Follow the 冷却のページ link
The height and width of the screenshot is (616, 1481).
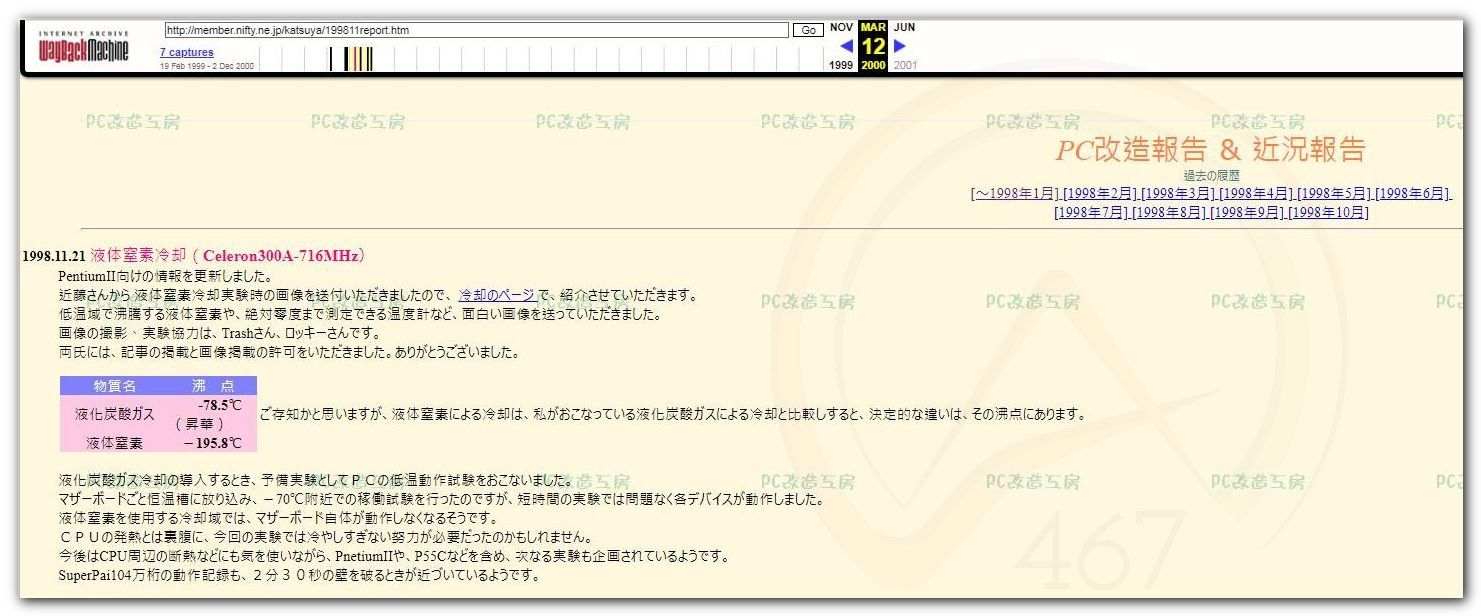click(497, 295)
